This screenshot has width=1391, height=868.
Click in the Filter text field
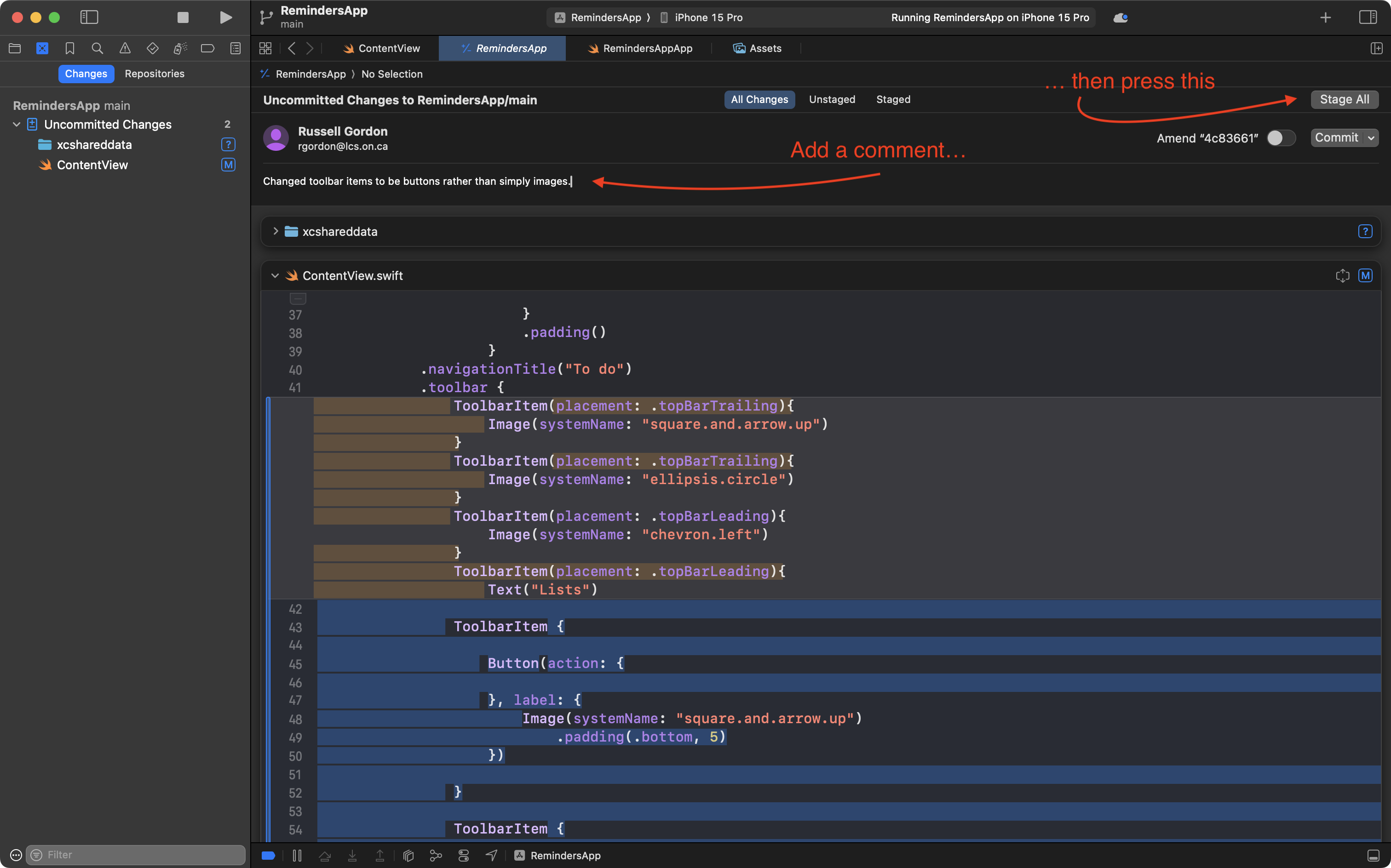click(x=138, y=855)
